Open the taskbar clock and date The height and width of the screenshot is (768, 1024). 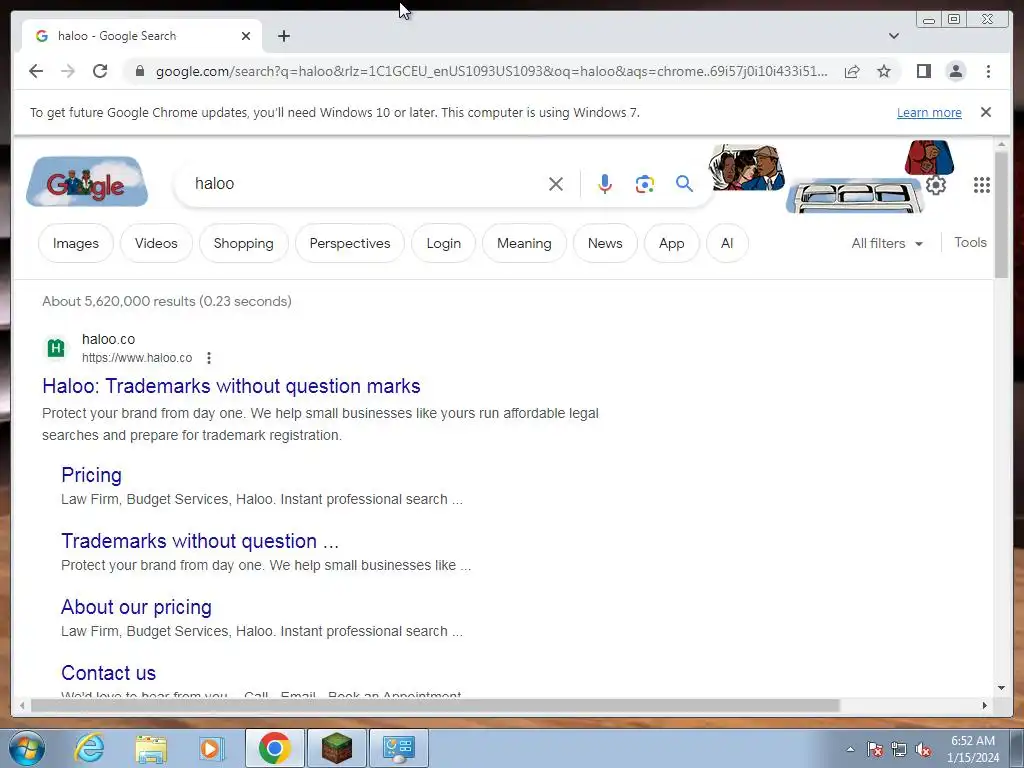[x=972, y=749]
